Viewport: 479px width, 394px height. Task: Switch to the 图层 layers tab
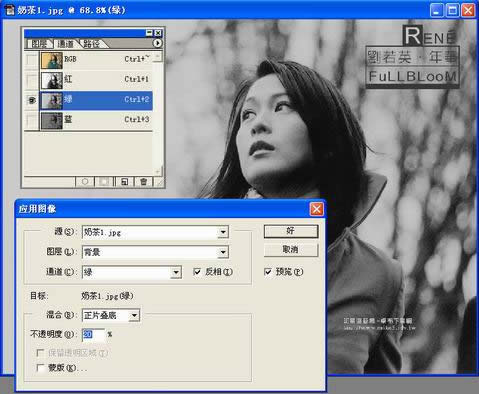[x=39, y=44]
